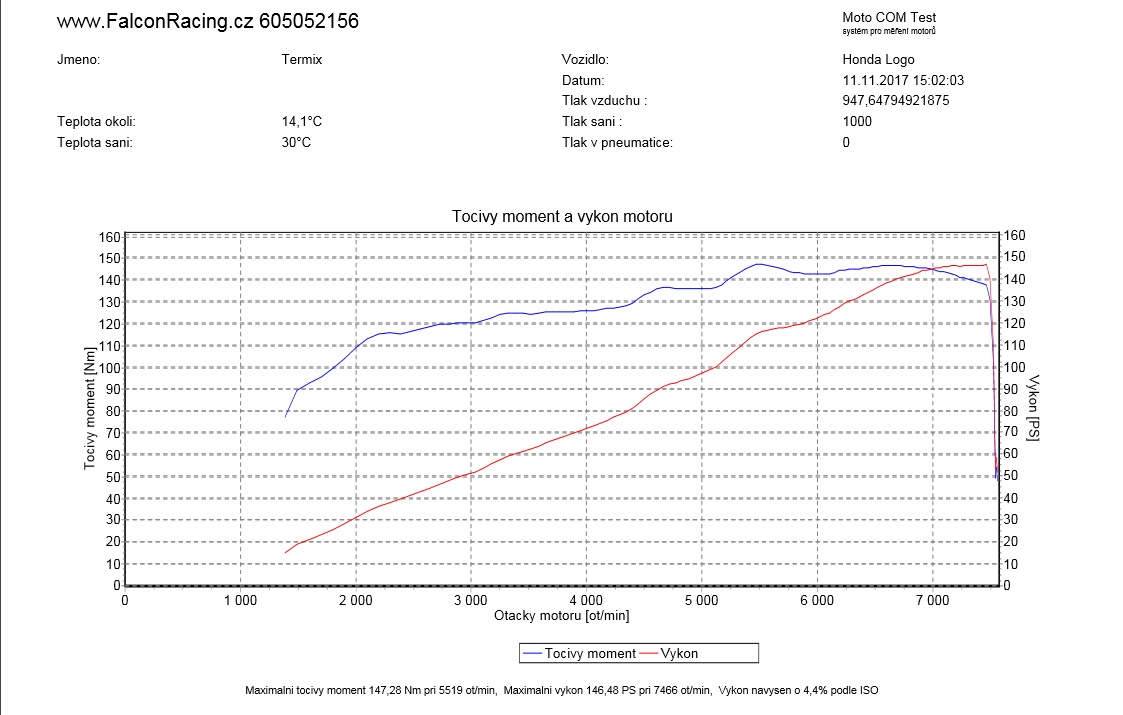Select the Termix name value
Image resolution: width=1123 pixels, height=715 pixels.
pos(302,59)
